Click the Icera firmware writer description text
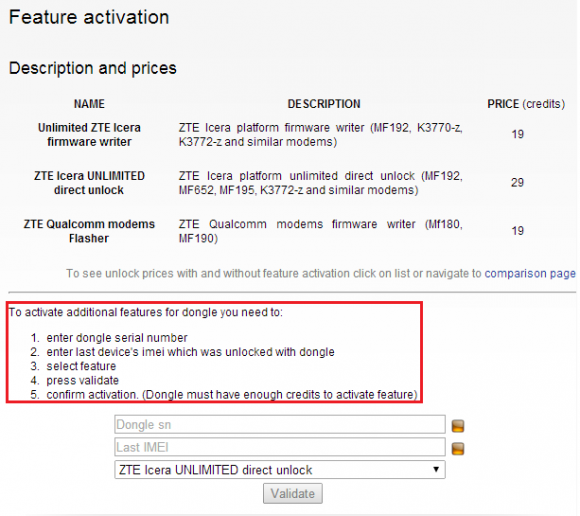This screenshot has width=580, height=516. point(321,135)
